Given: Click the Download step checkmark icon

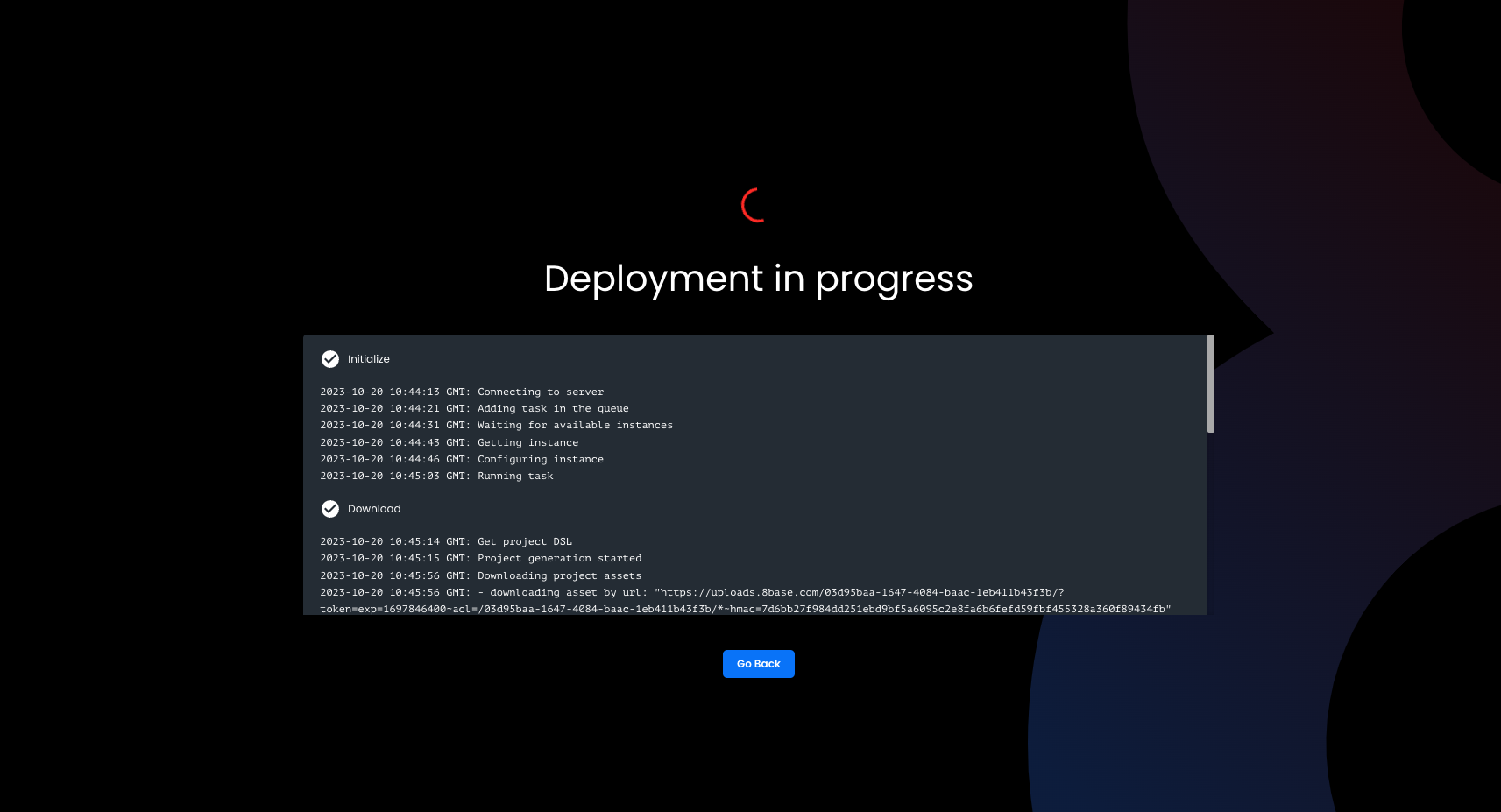Looking at the screenshot, I should pyautogui.click(x=330, y=509).
